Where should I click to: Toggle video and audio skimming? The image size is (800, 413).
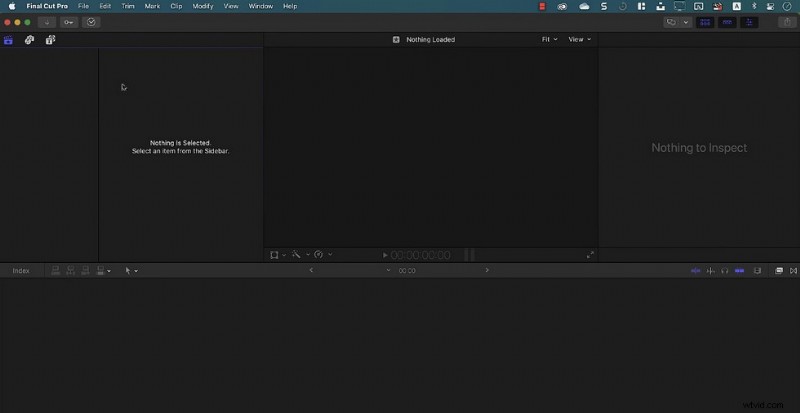tap(695, 271)
